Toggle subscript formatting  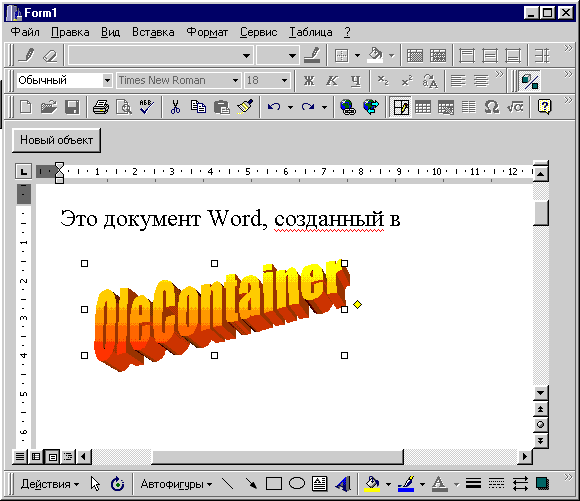(383, 81)
